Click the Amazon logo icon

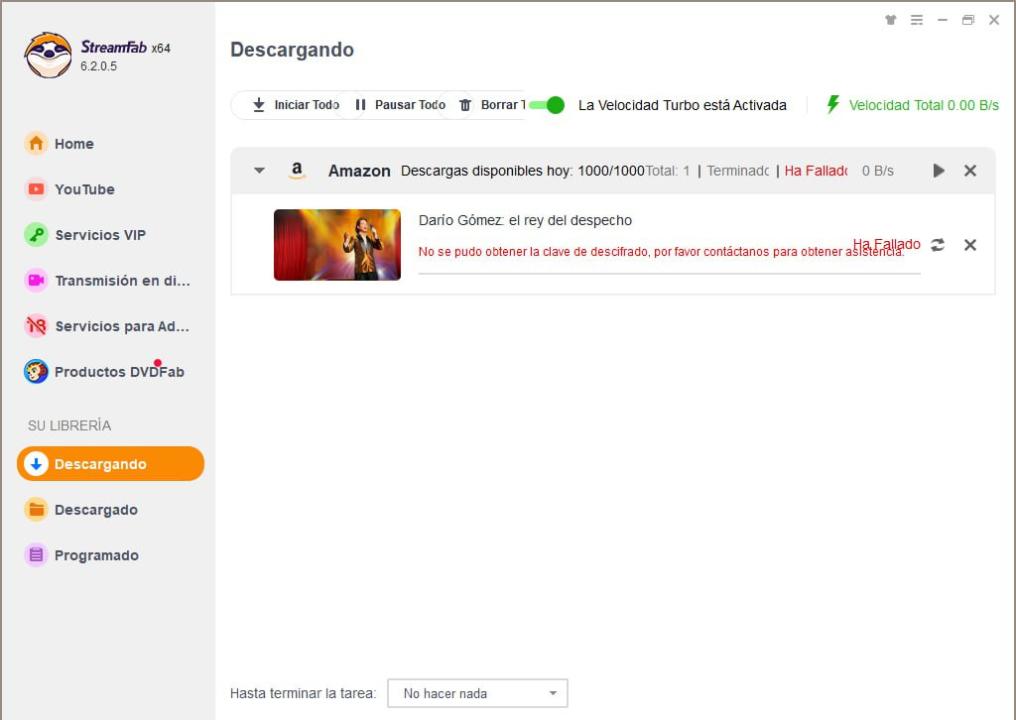click(x=297, y=170)
